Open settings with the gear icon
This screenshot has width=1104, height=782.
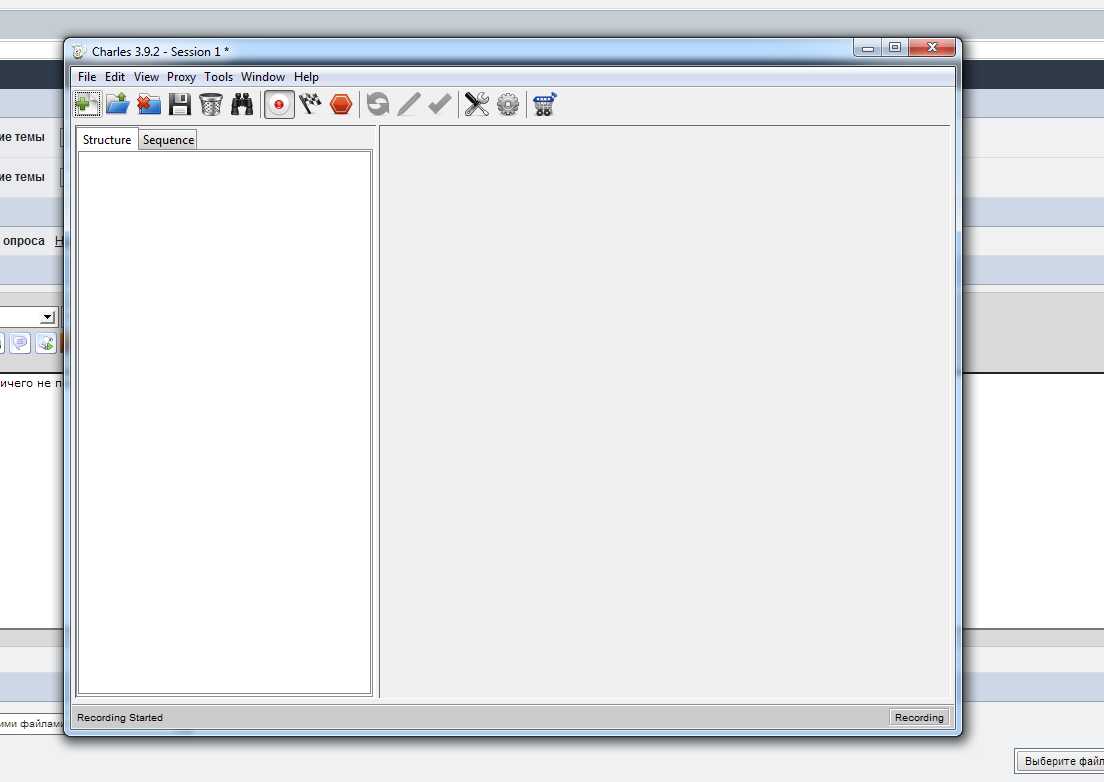pos(508,104)
